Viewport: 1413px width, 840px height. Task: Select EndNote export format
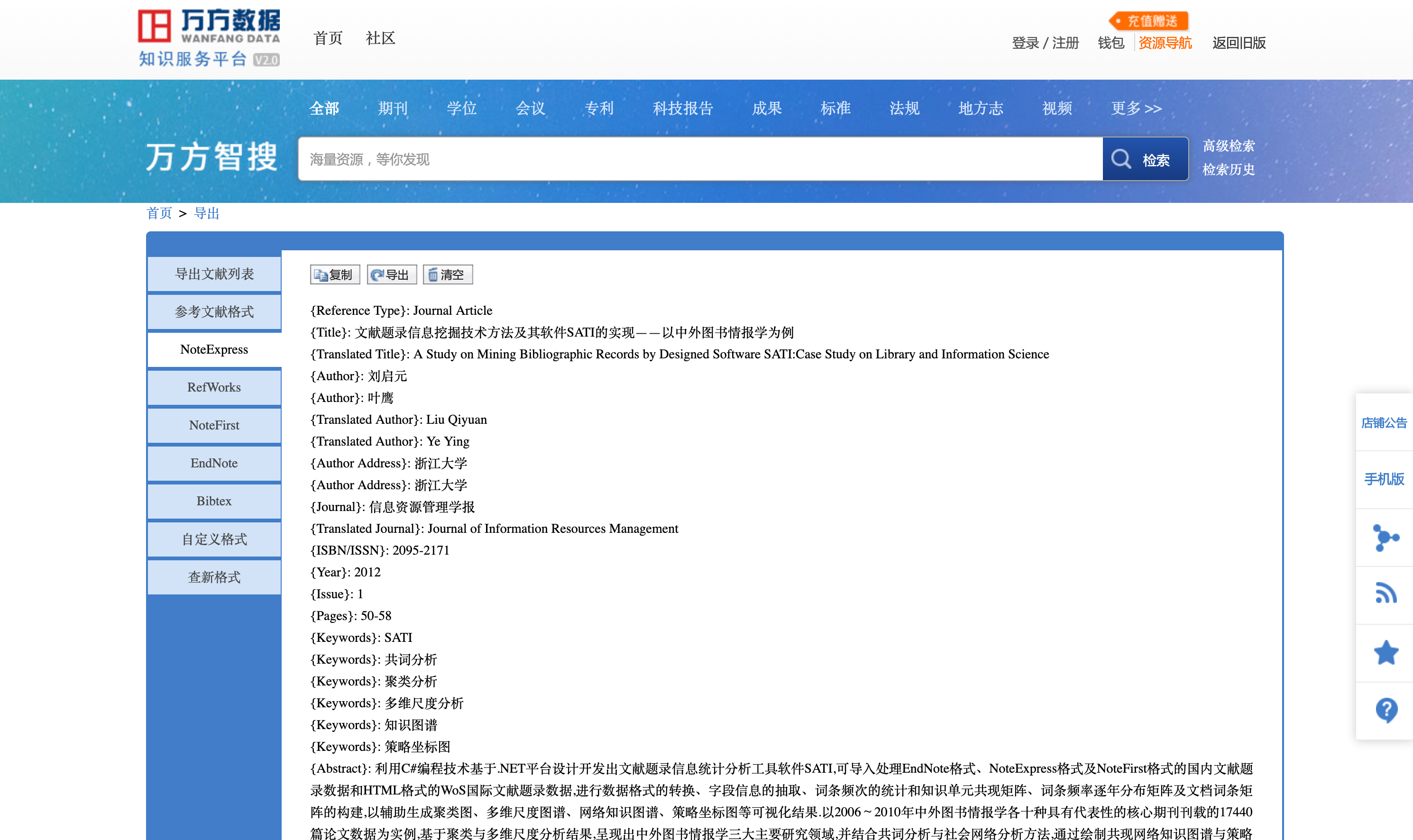pos(214,464)
